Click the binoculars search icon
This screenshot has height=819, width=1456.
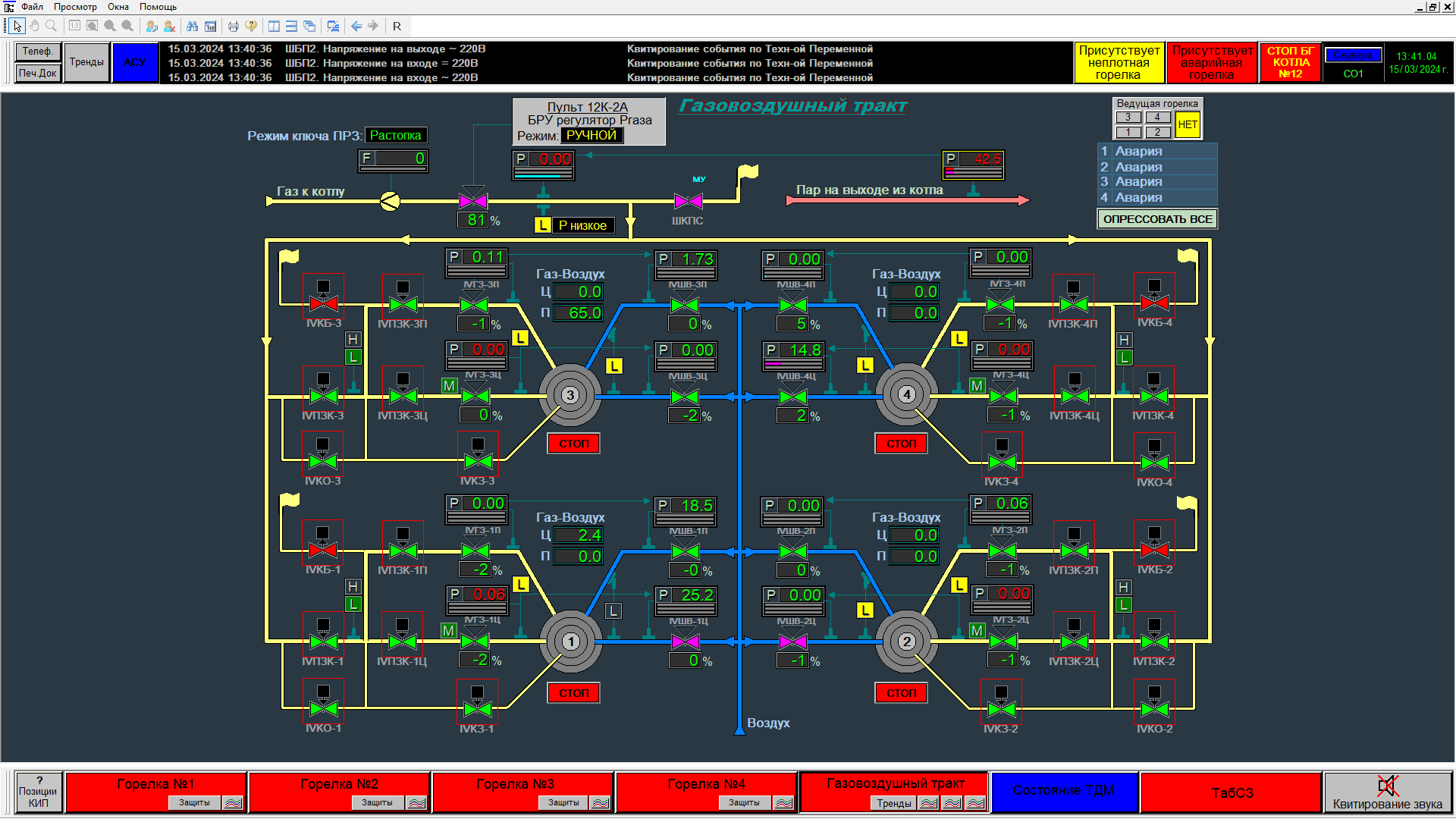pyautogui.click(x=192, y=26)
